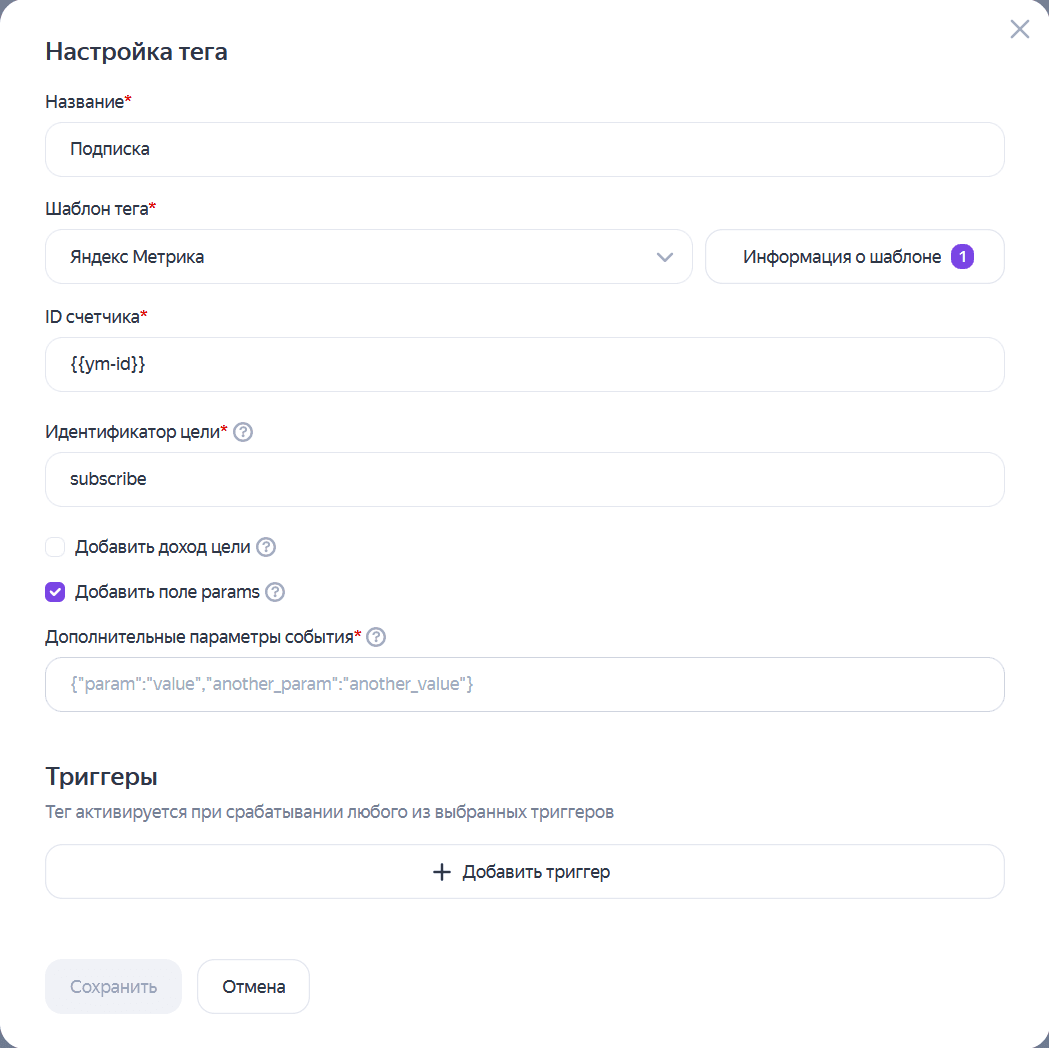1049x1048 pixels.
Task: Click the purple 1 badge on template info button
Action: (961, 256)
